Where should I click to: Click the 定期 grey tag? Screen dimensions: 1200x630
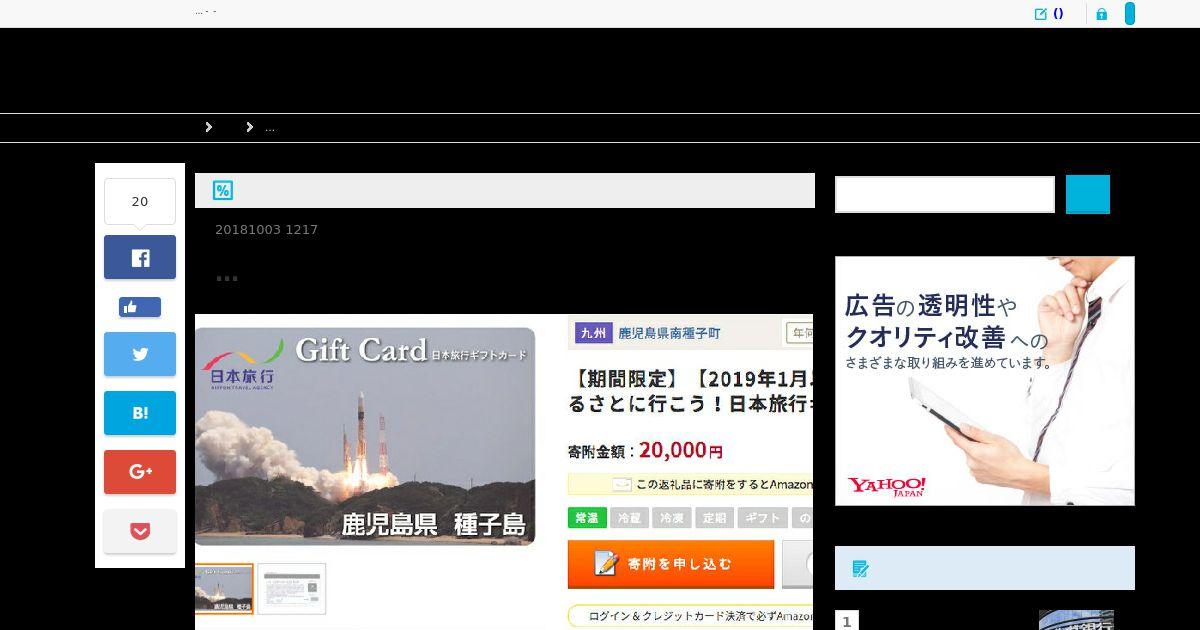(x=714, y=518)
